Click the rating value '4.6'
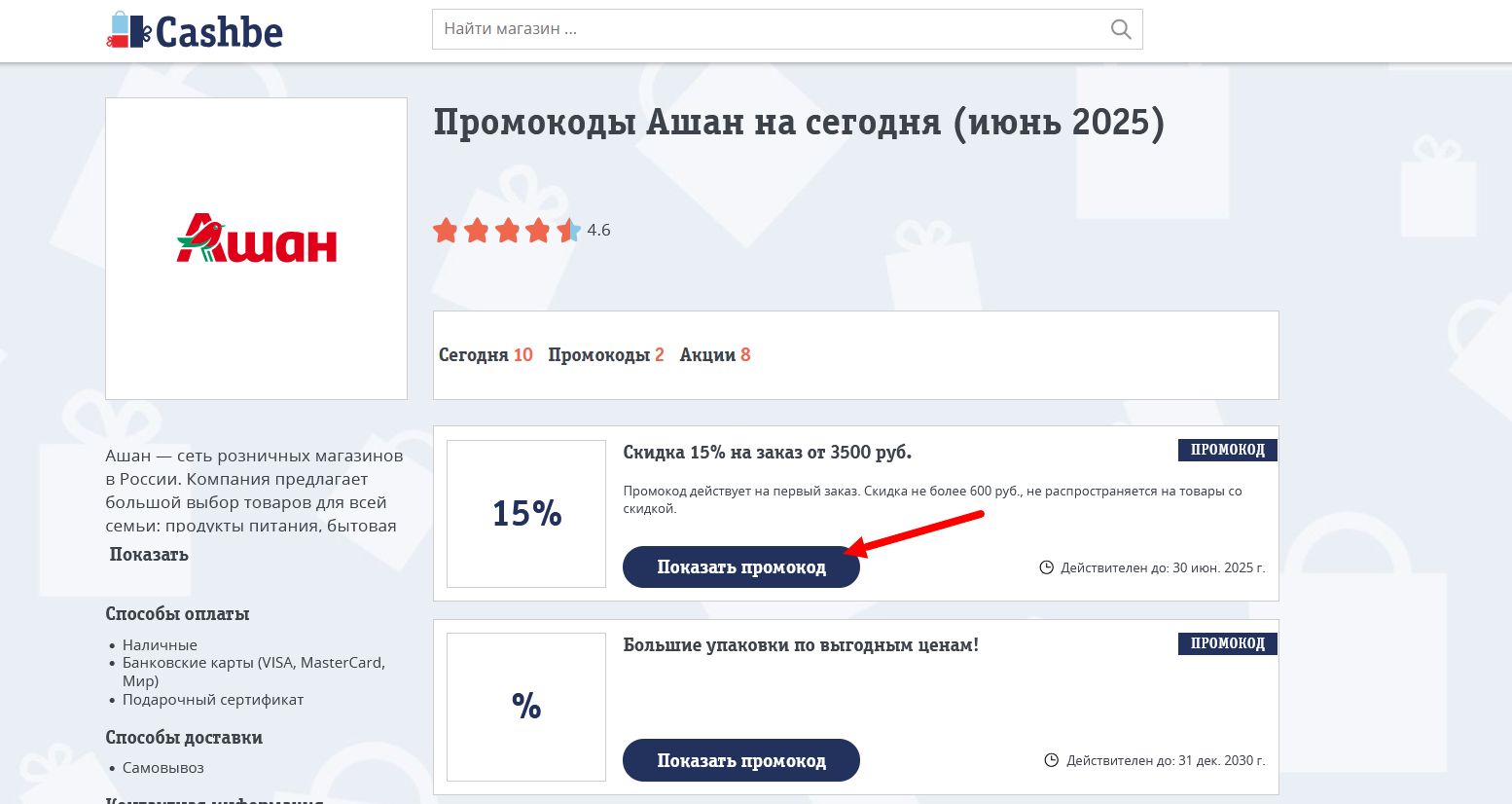This screenshot has height=804, width=1512. pyautogui.click(x=599, y=231)
